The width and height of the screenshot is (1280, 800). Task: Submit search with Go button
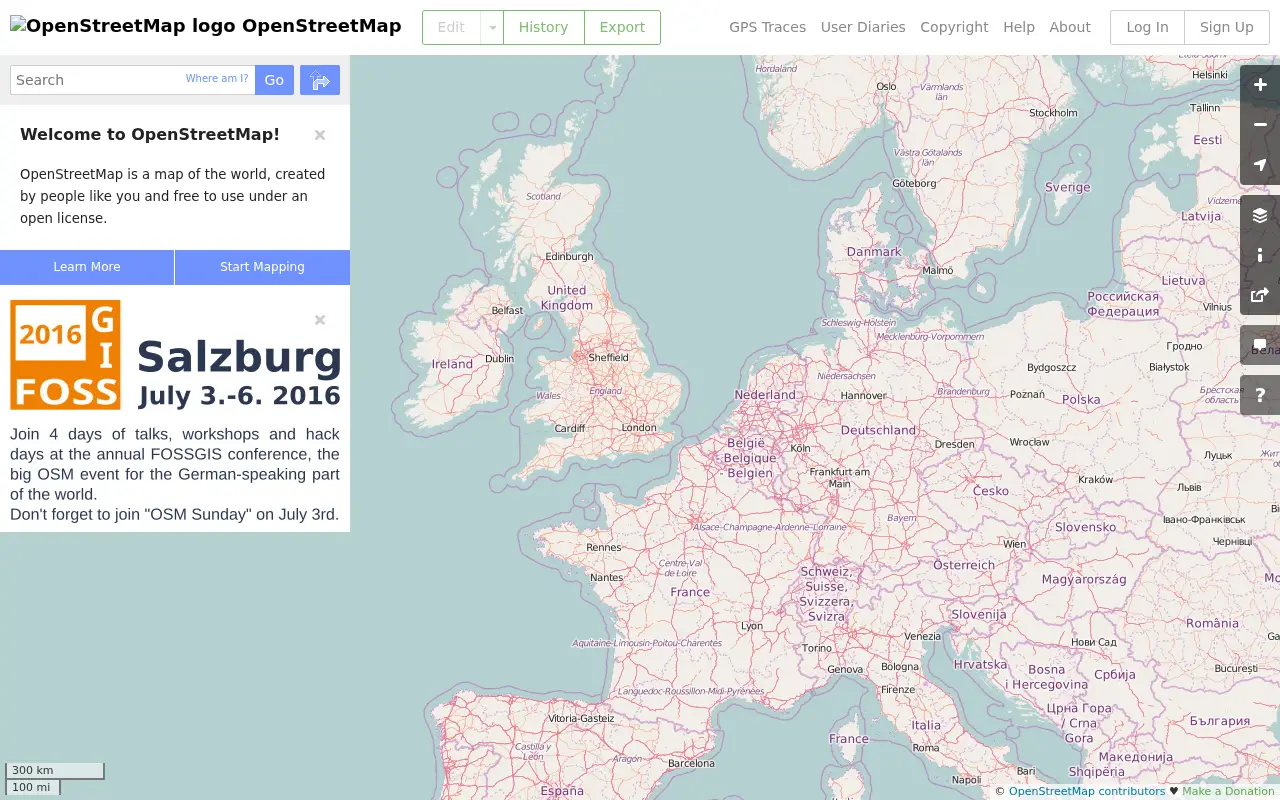point(274,80)
